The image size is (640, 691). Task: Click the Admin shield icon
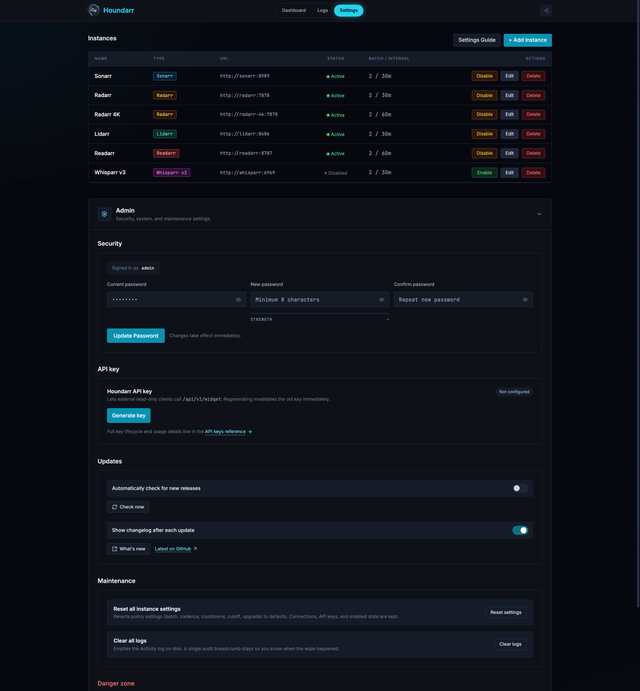coord(104,214)
